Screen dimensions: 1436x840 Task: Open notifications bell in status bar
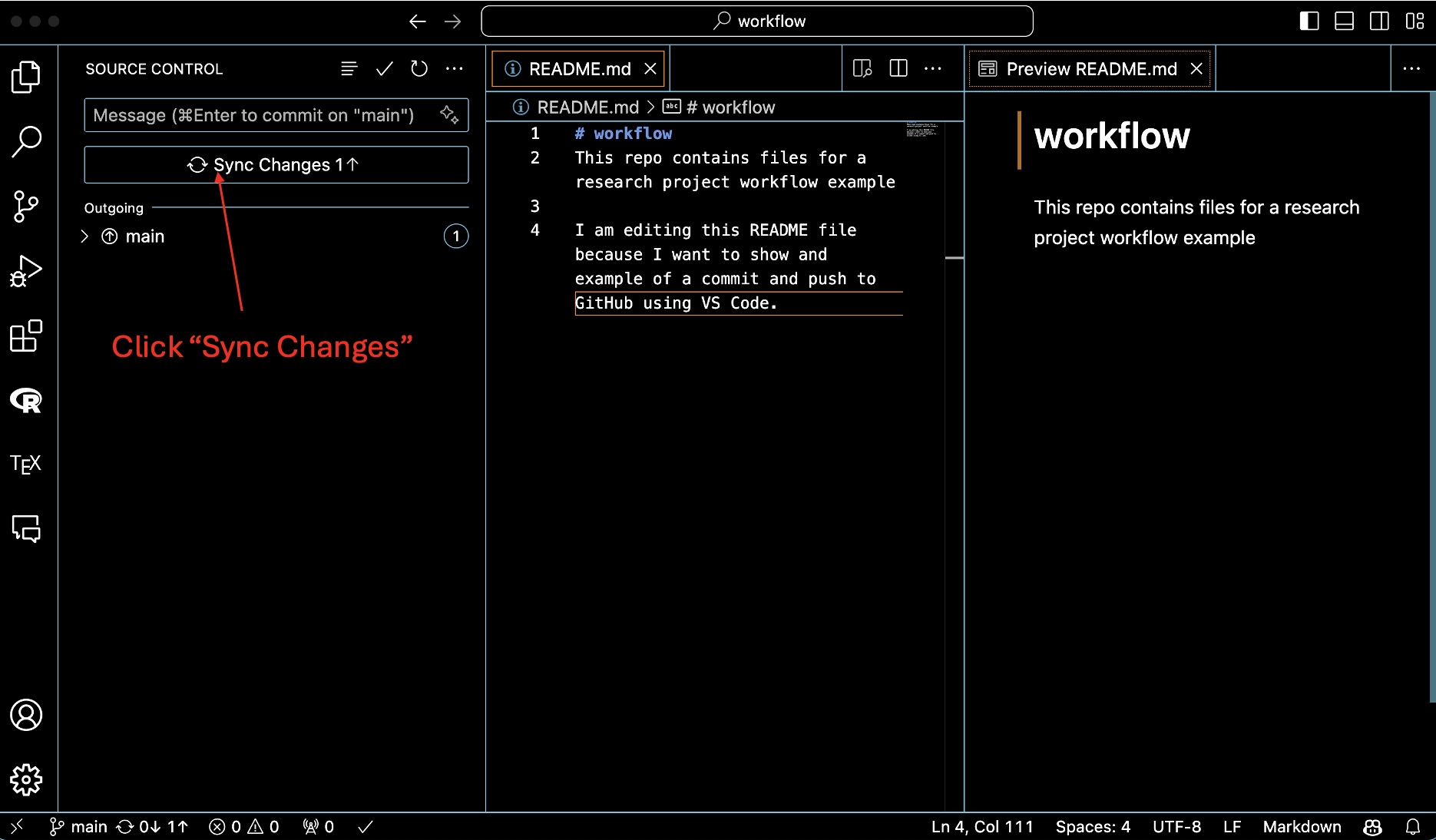(1413, 827)
